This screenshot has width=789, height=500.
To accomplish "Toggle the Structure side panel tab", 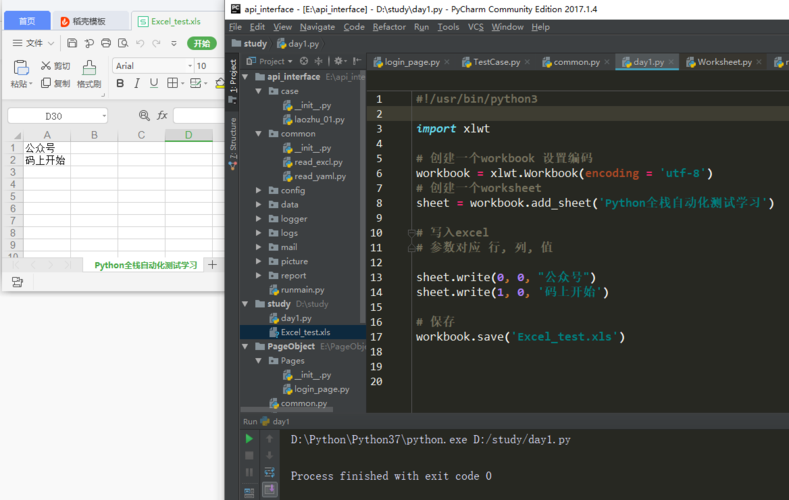I will (233, 142).
